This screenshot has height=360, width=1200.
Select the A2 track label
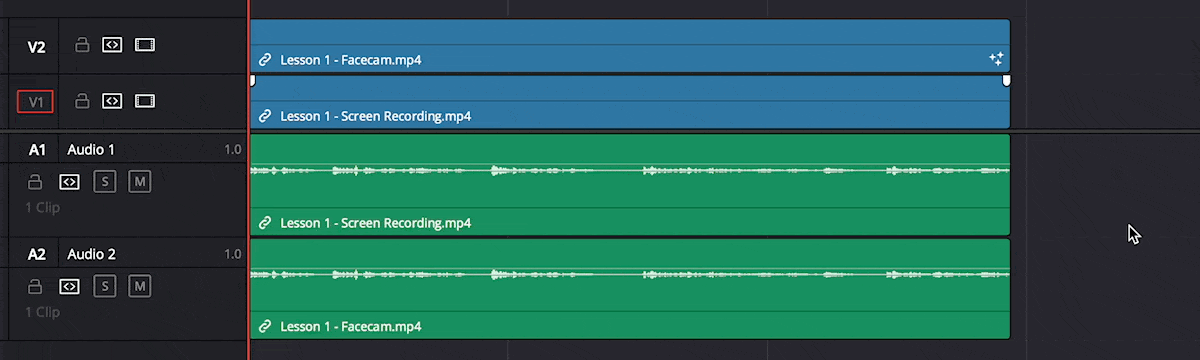37,254
